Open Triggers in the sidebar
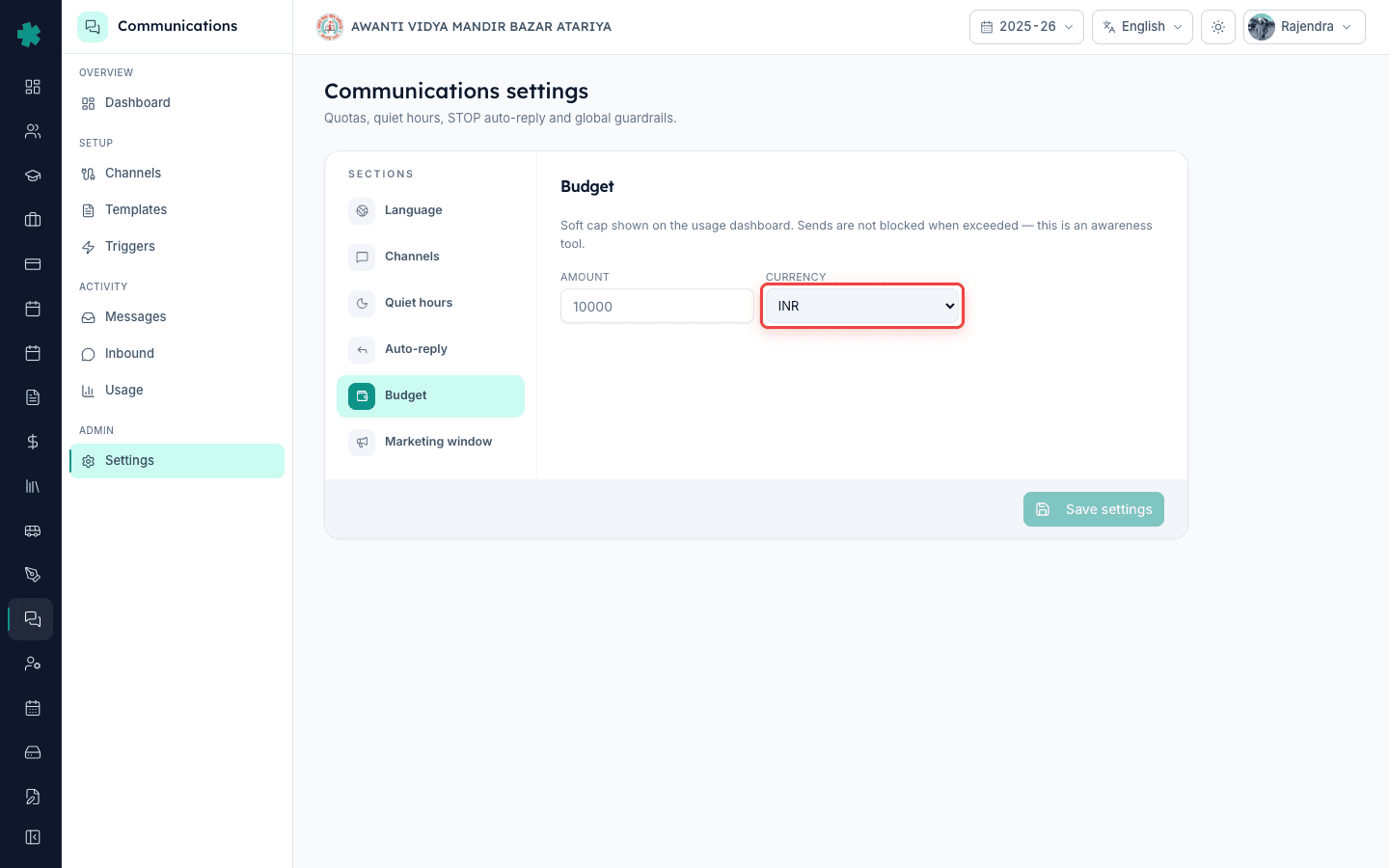This screenshot has width=1389, height=868. point(177,247)
